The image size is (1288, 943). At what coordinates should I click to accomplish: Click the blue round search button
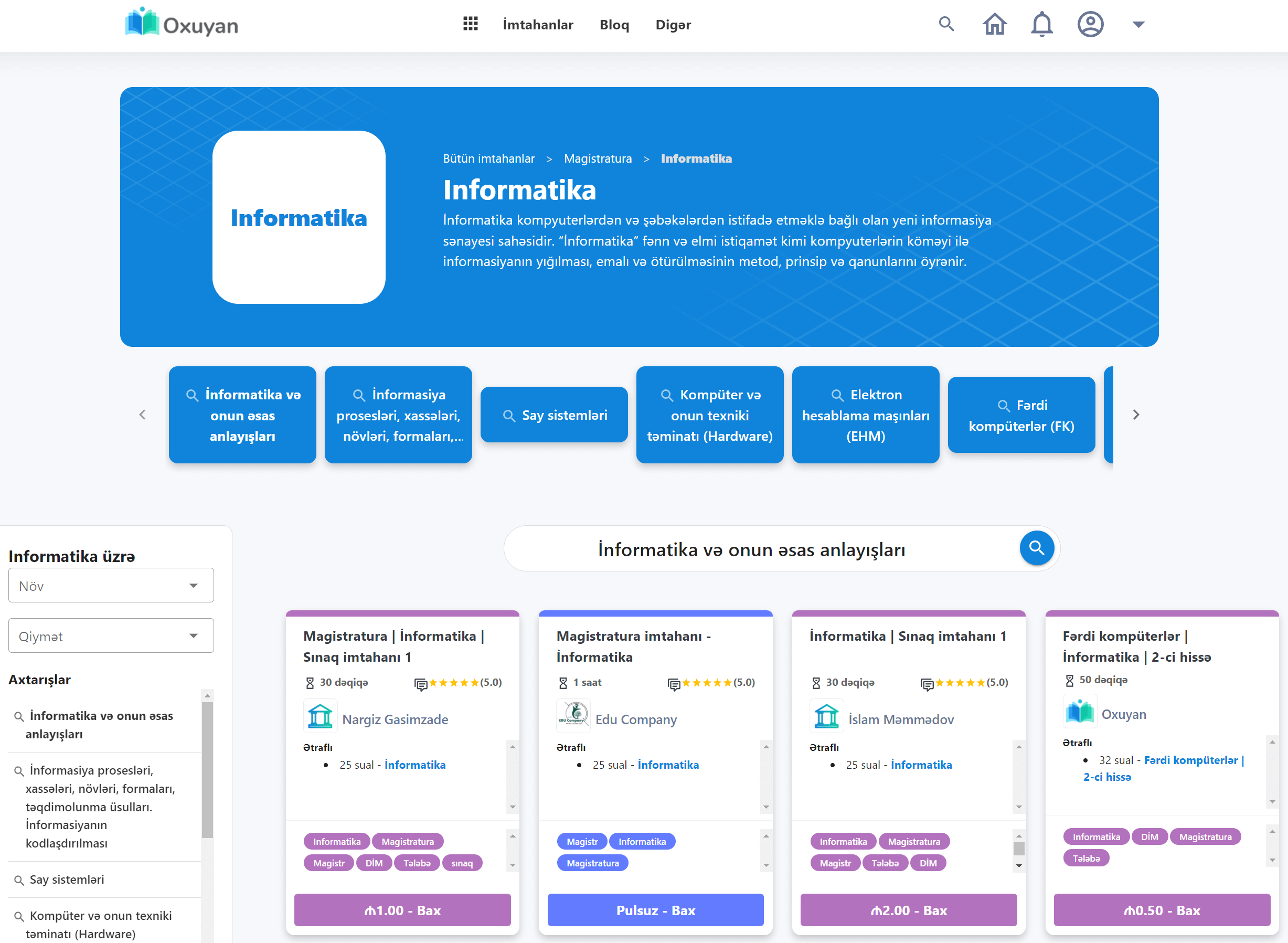pyautogui.click(x=1036, y=548)
